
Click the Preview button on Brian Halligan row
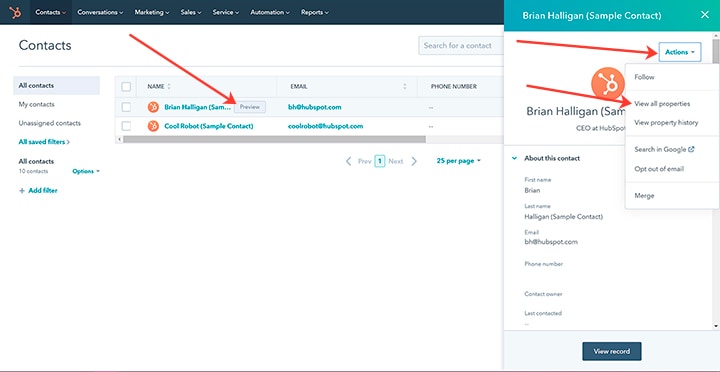click(x=250, y=107)
